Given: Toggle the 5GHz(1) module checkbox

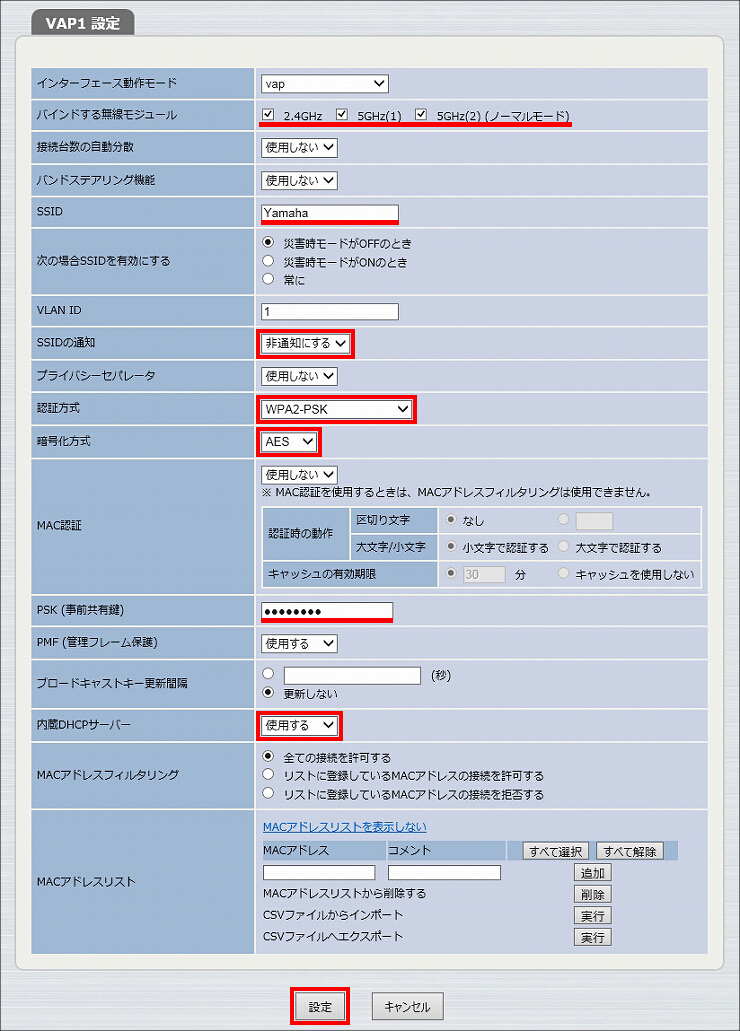Looking at the screenshot, I should coord(341,114).
